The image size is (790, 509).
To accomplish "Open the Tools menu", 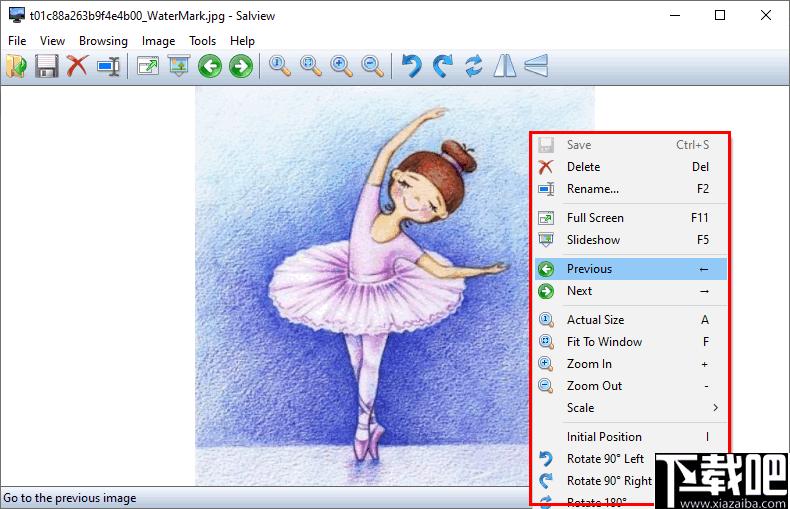I will pyautogui.click(x=203, y=41).
